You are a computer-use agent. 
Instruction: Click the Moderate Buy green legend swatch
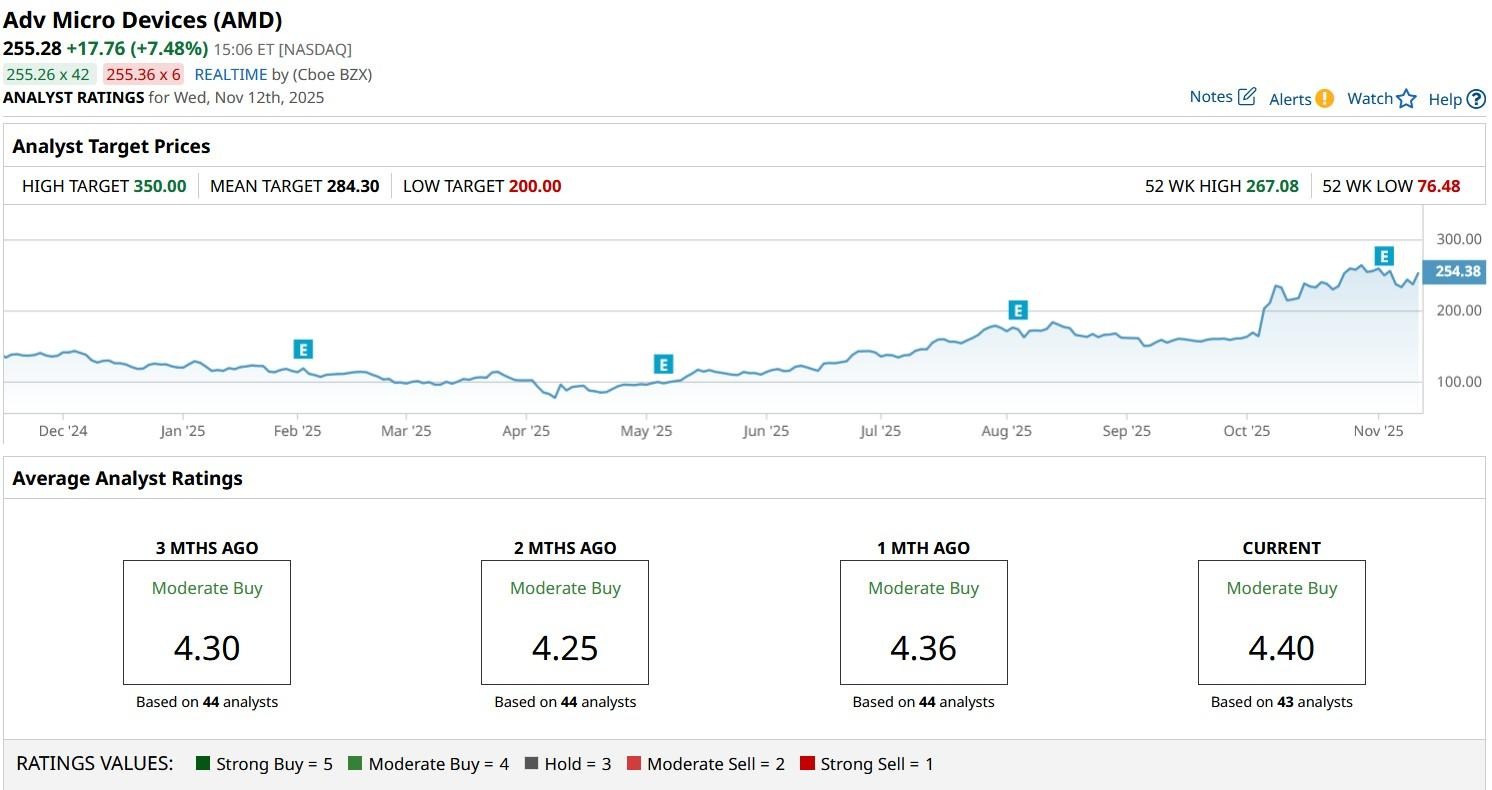coord(355,764)
